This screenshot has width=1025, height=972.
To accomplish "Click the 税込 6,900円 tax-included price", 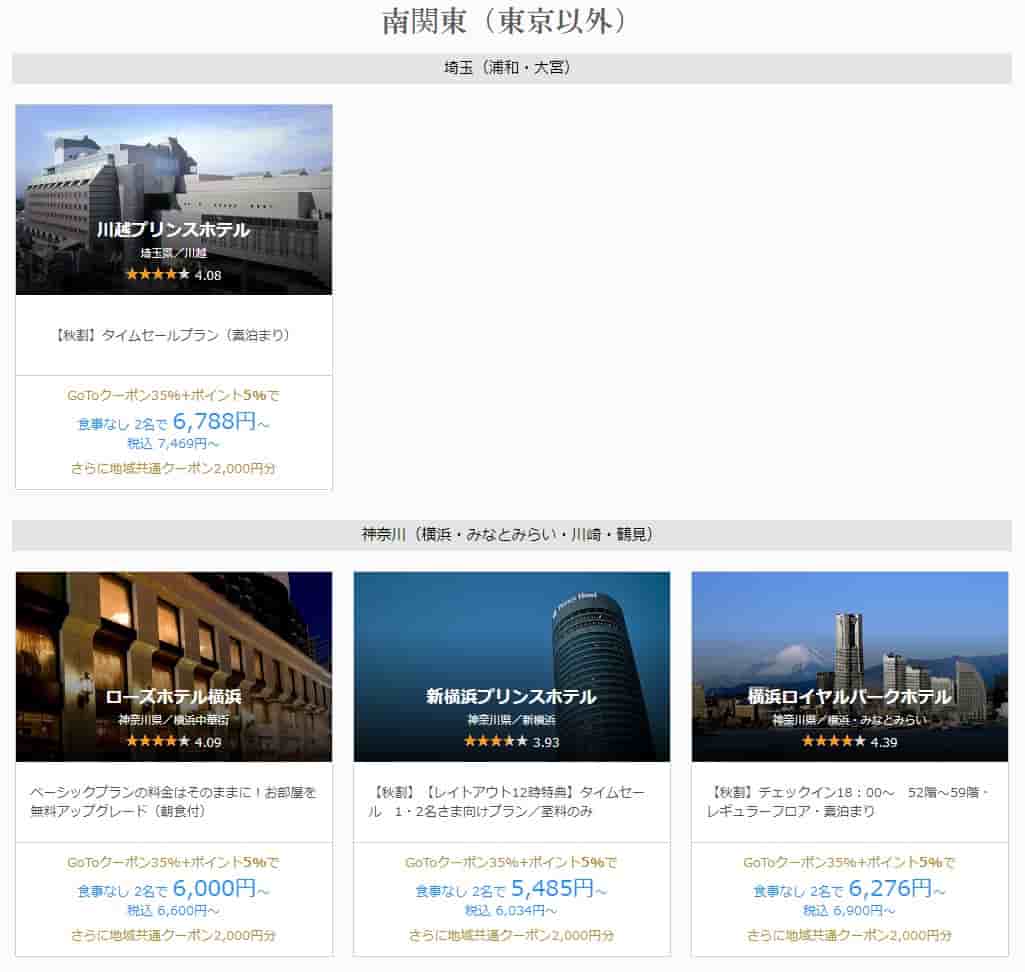I will pos(849,911).
